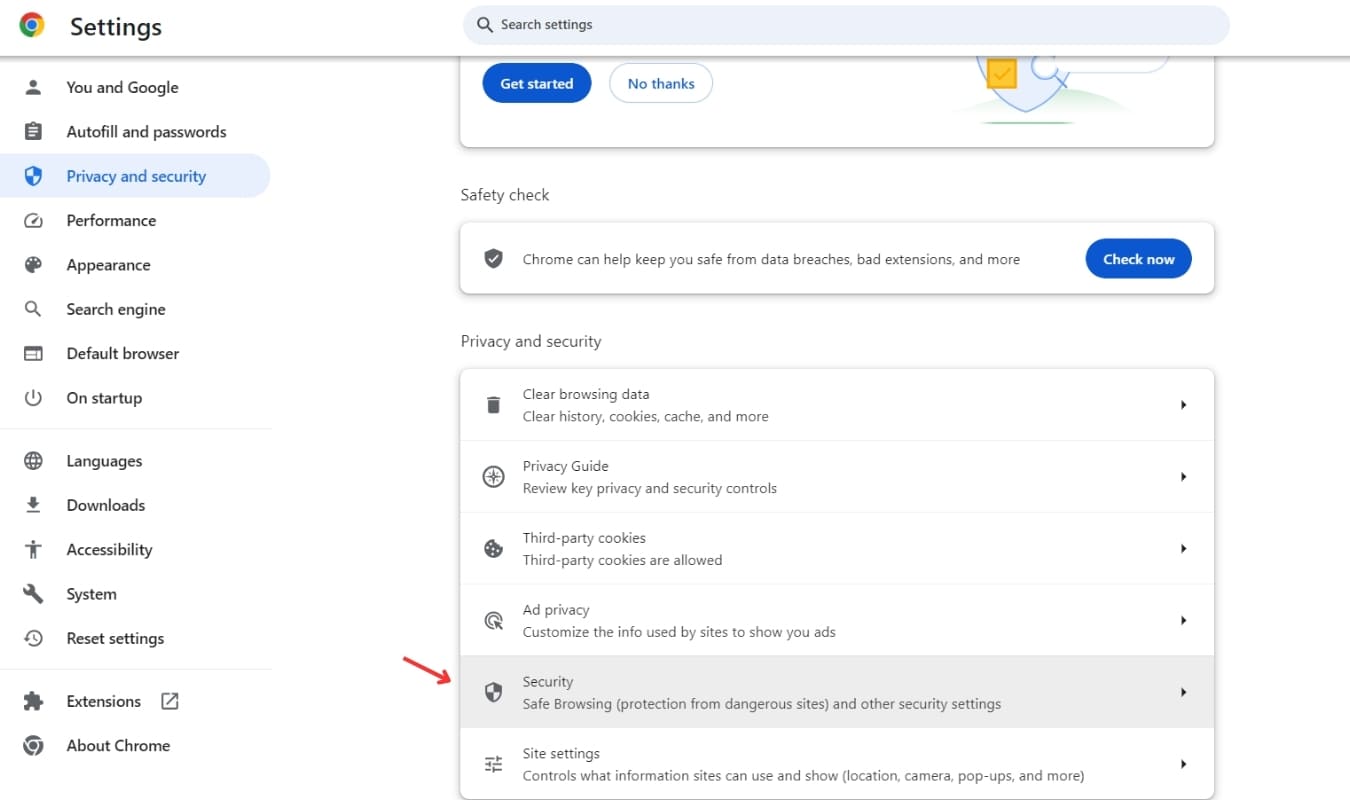Click the trash icon for Clear browsing data
Image resolution: width=1350 pixels, height=800 pixels.
coord(493,405)
